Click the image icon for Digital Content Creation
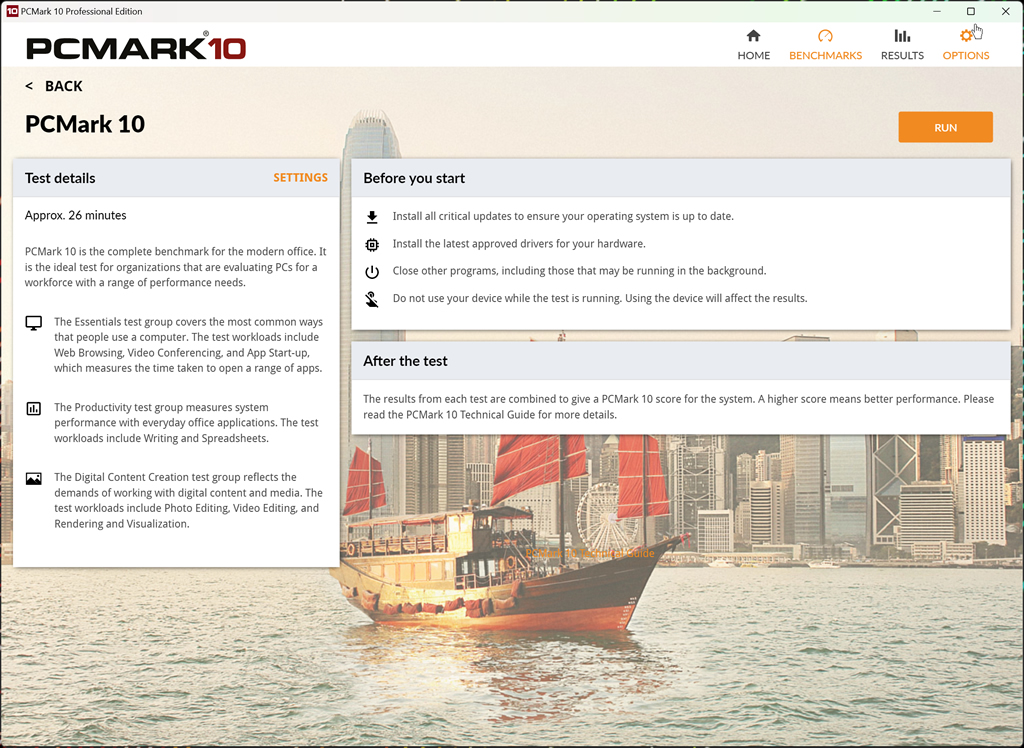The height and width of the screenshot is (748, 1024). [33, 478]
